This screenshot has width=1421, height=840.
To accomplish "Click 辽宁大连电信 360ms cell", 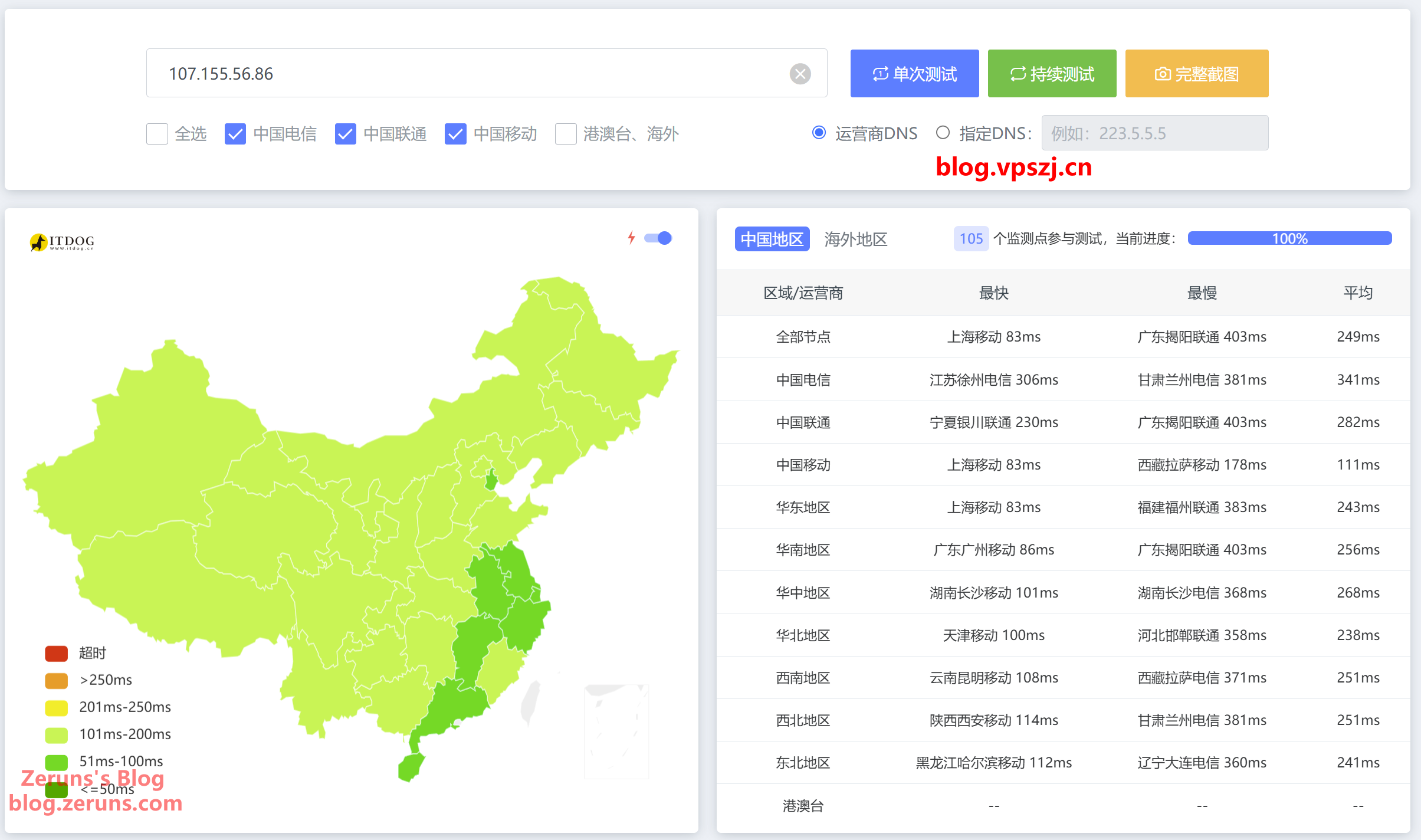I will (x=1202, y=763).
